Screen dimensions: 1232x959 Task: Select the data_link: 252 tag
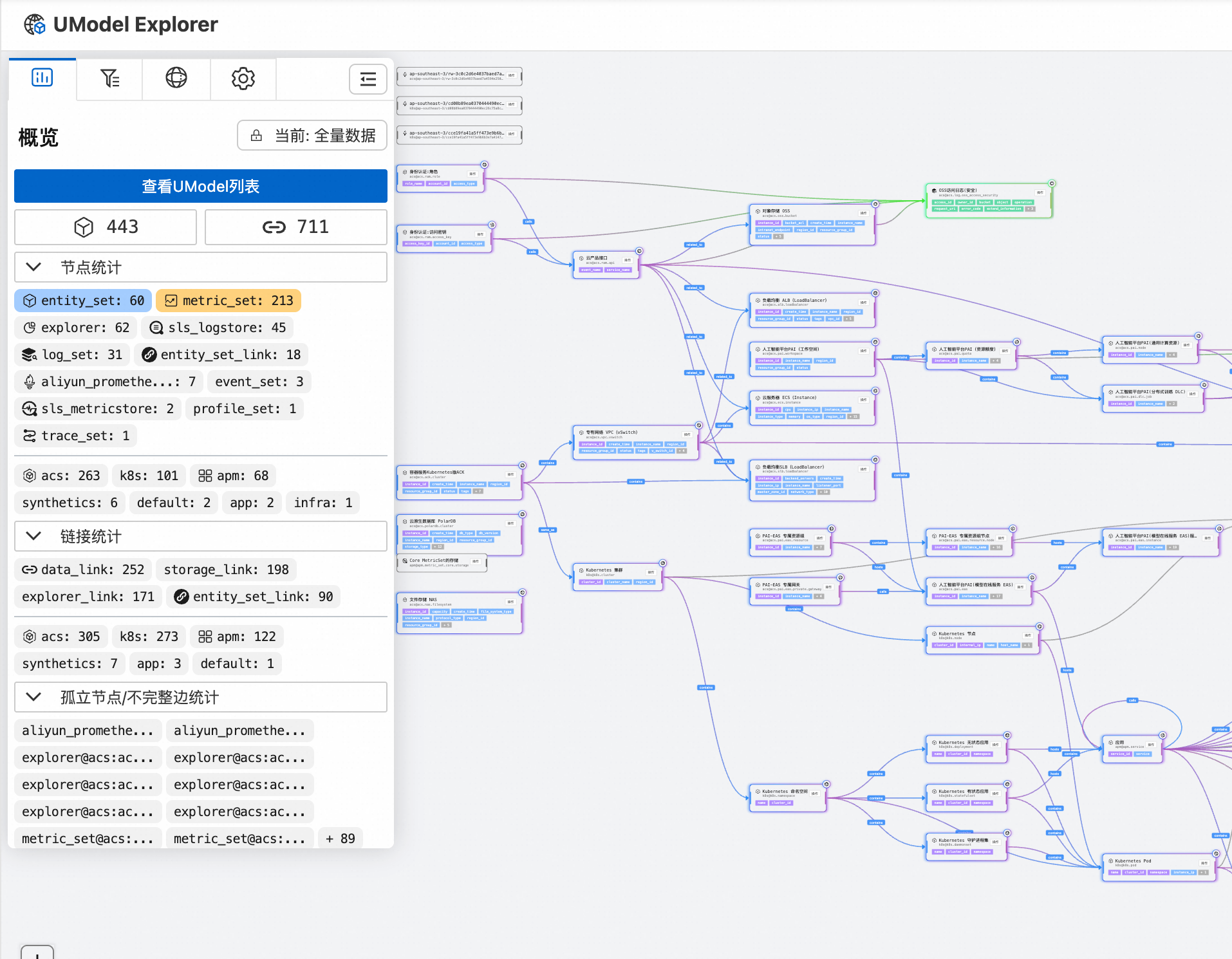tap(83, 570)
